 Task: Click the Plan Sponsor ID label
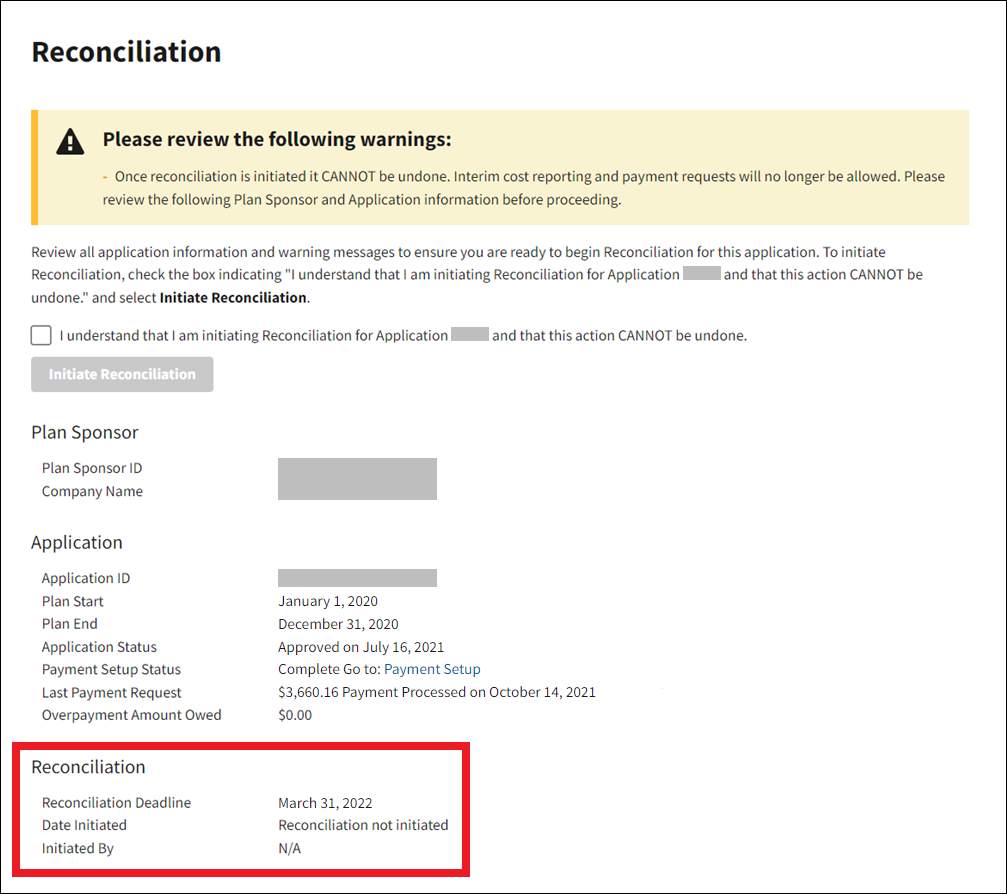click(99, 468)
